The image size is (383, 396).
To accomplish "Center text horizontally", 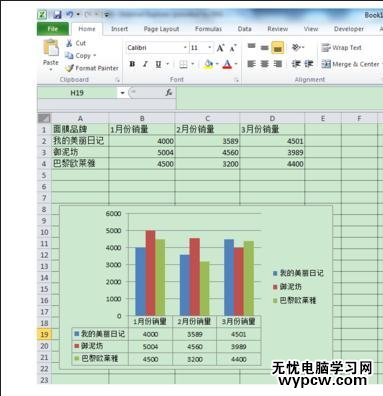I will pos(265,64).
